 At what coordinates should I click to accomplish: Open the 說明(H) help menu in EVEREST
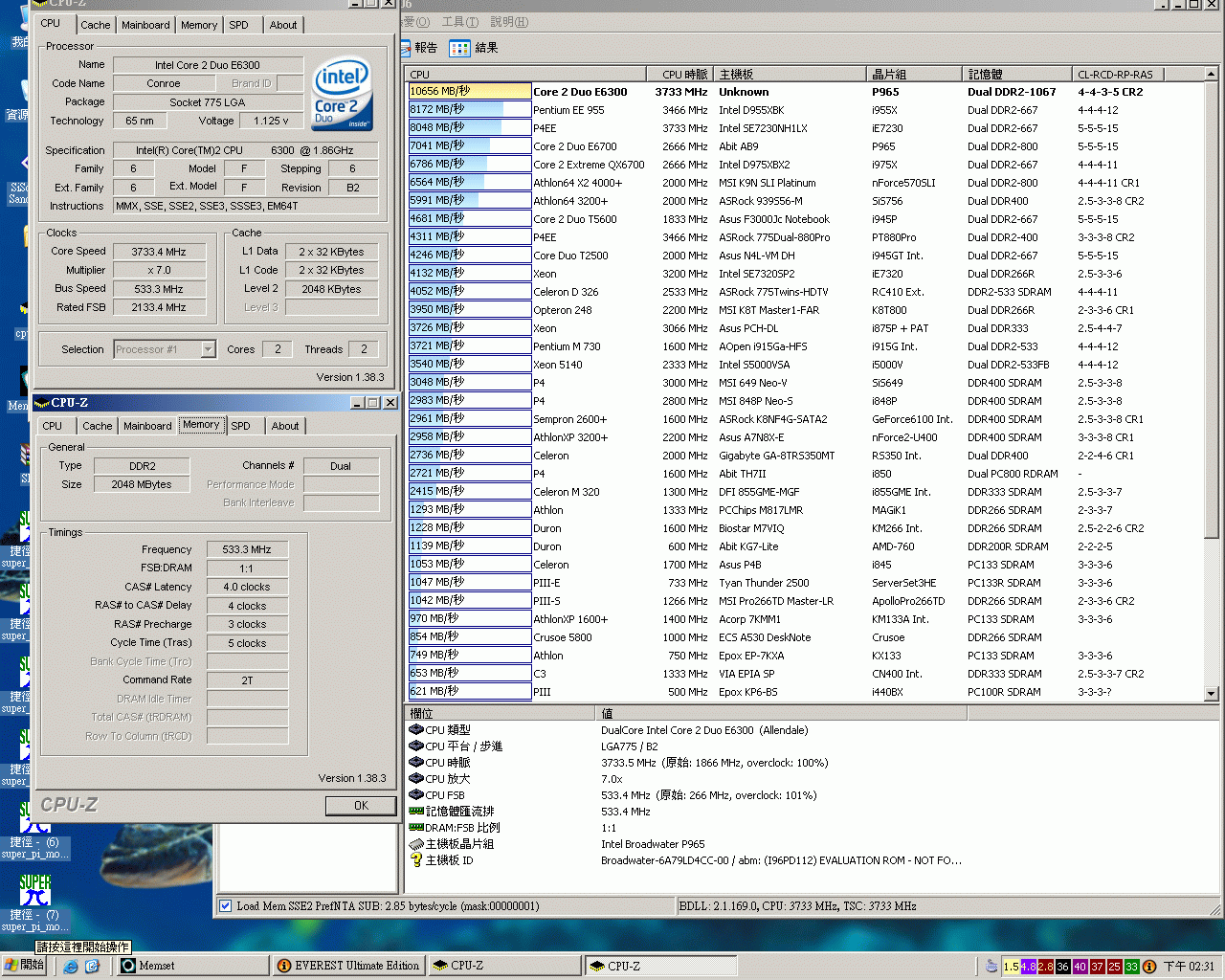click(509, 22)
